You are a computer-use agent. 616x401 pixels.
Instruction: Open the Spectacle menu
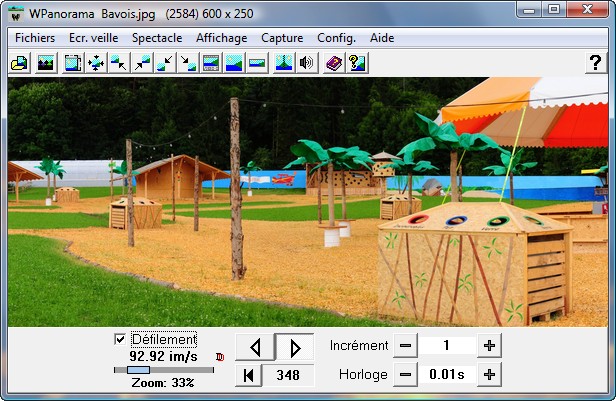[x=157, y=38]
